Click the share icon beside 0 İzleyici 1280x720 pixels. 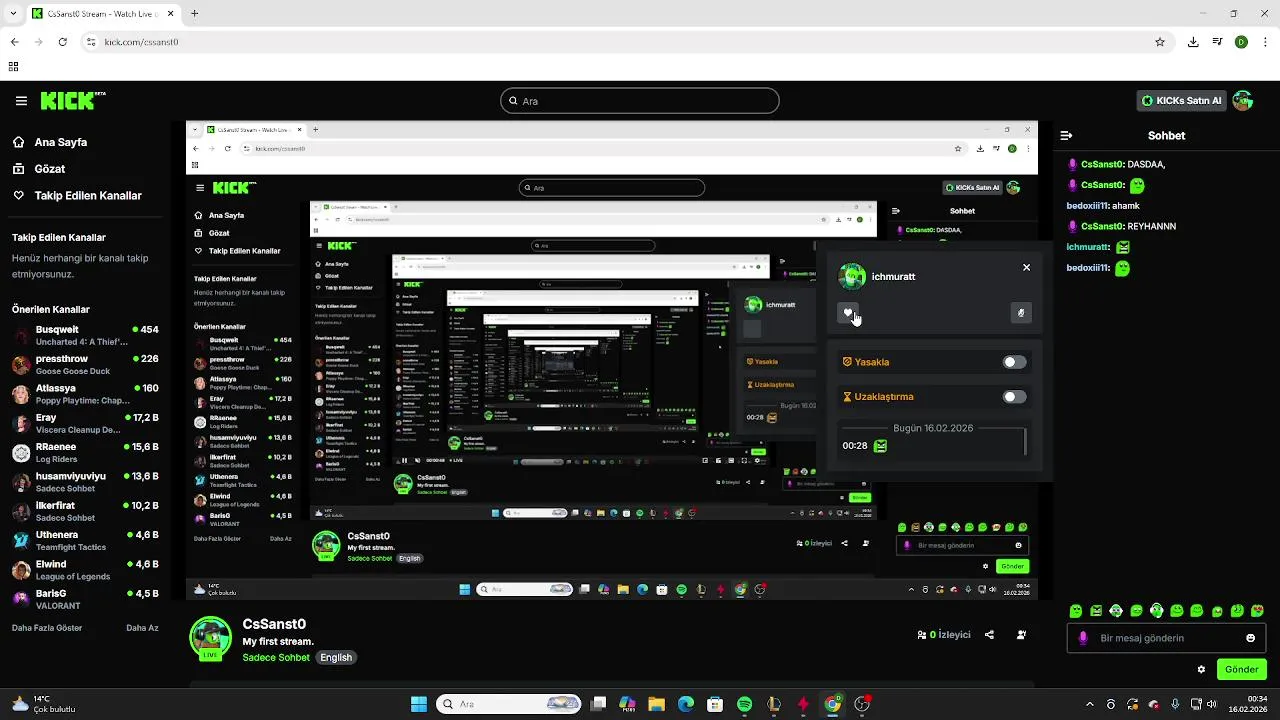(x=989, y=635)
